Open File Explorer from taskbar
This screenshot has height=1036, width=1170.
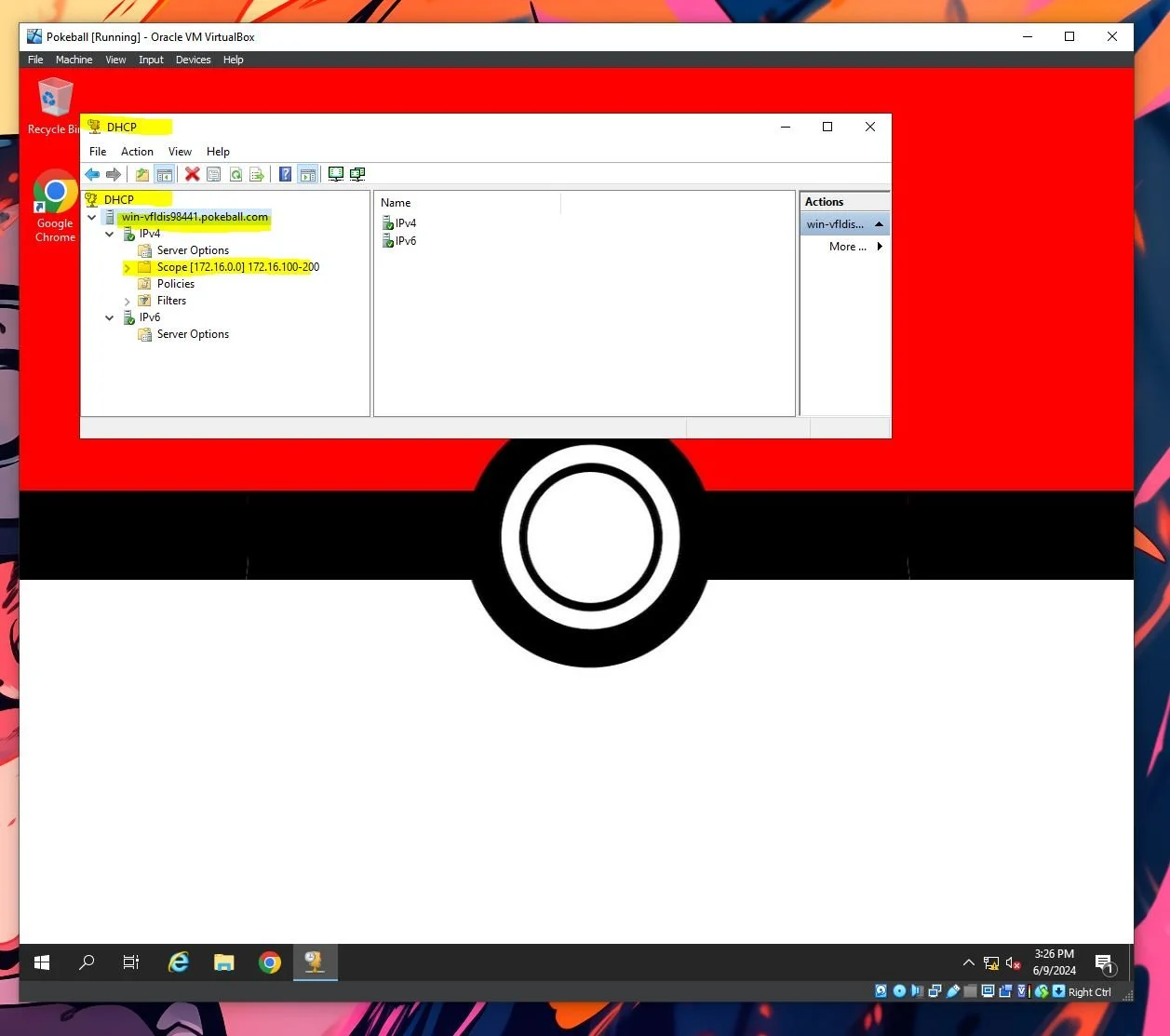tap(223, 962)
